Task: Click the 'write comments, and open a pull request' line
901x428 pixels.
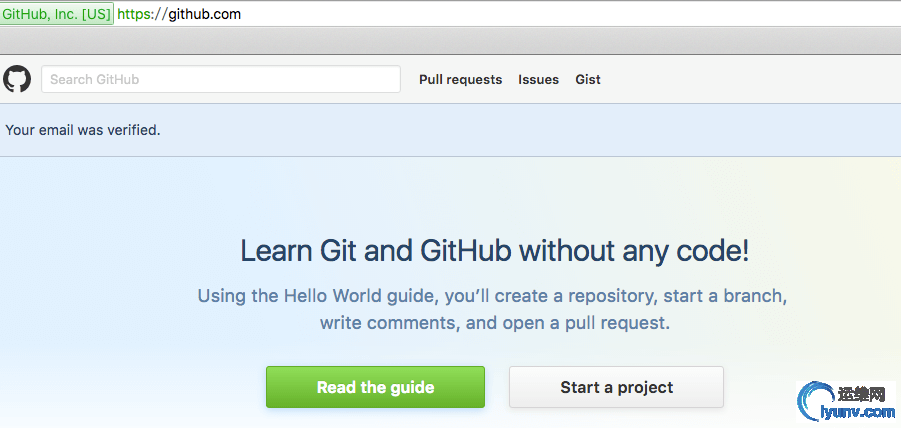Action: click(x=495, y=322)
